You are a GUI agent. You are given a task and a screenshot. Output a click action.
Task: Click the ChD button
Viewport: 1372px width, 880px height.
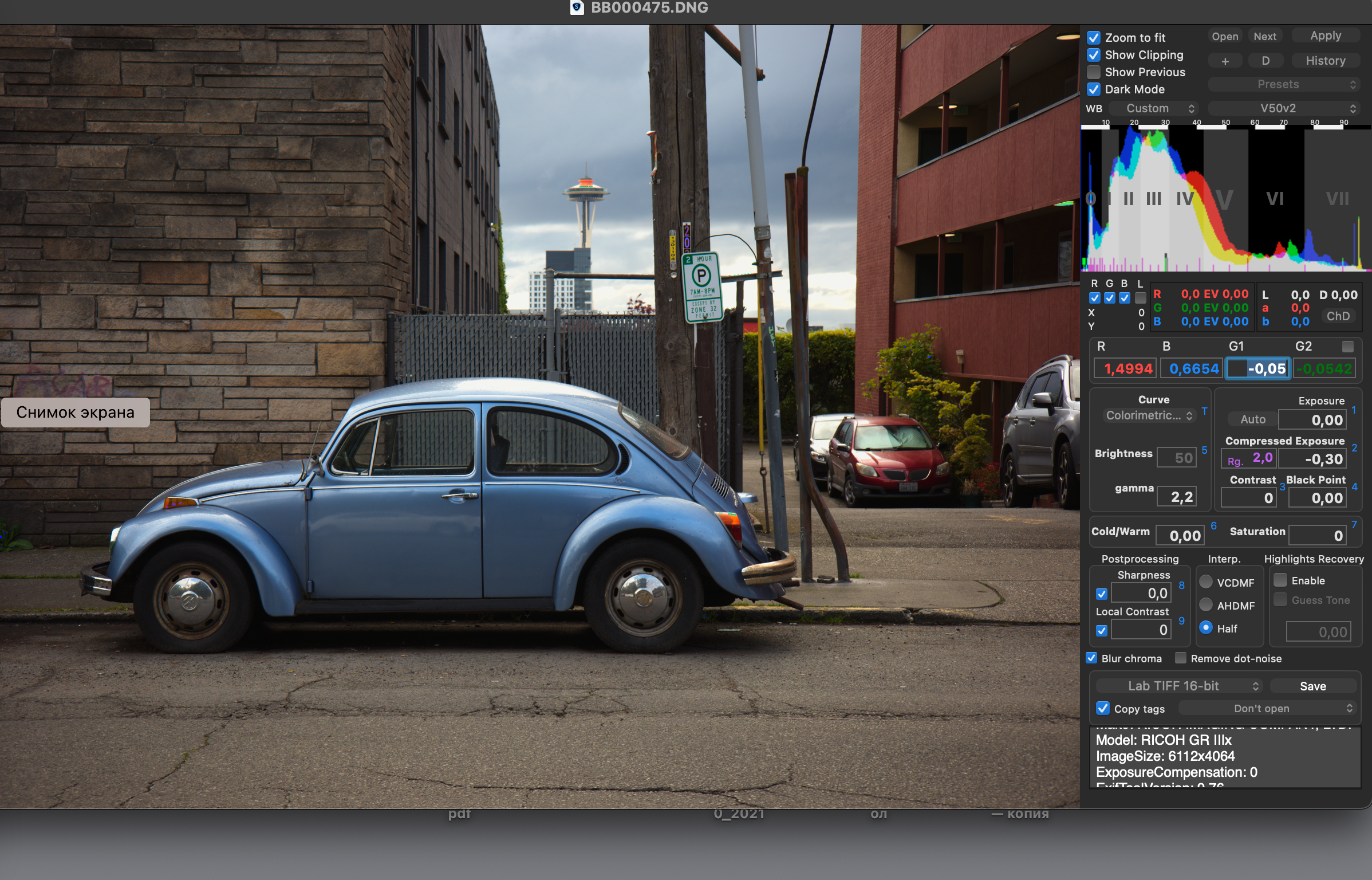1338,316
